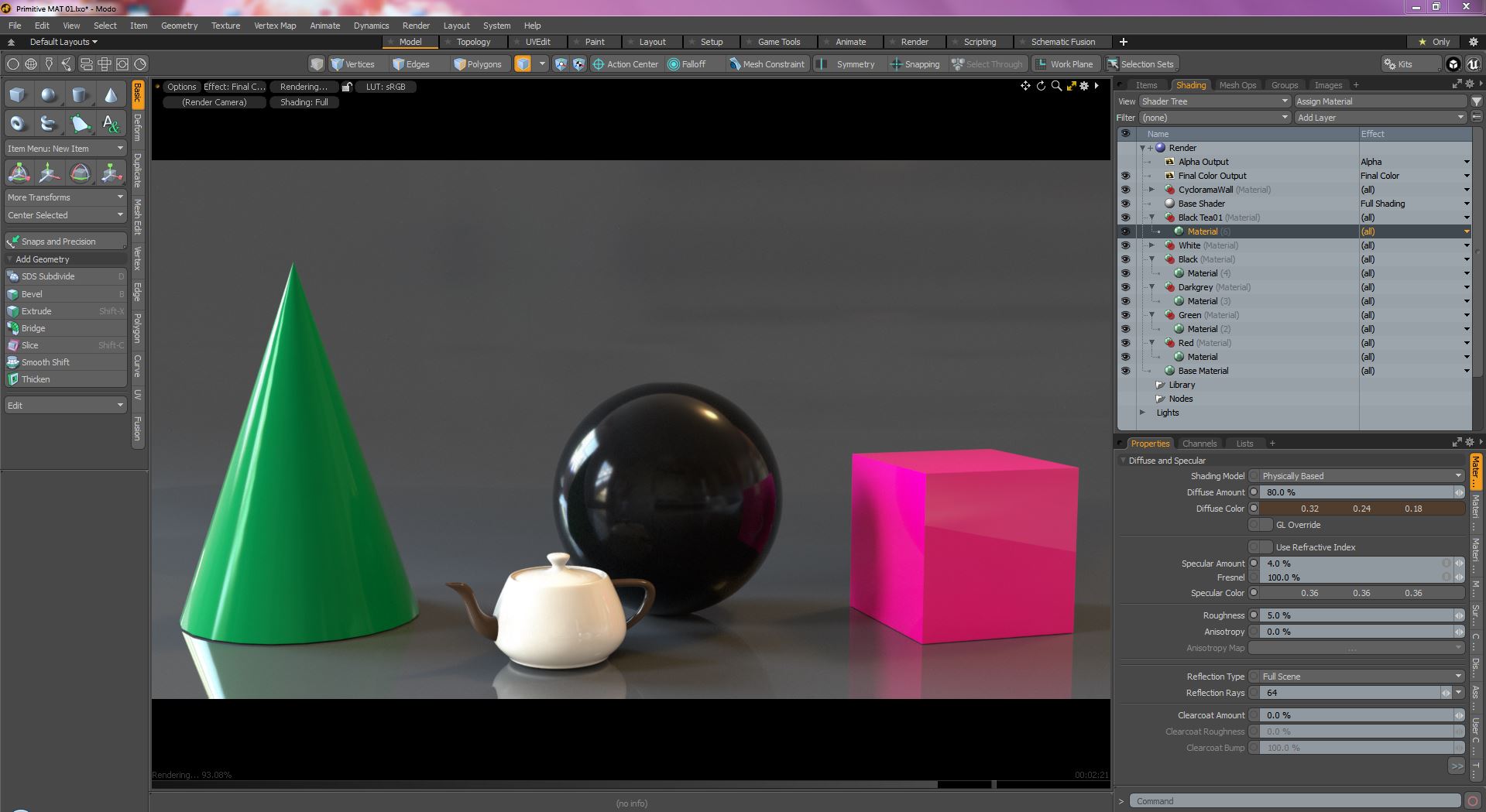1486x812 pixels.
Task: Activate the Move tool icon
Action: coord(50,173)
